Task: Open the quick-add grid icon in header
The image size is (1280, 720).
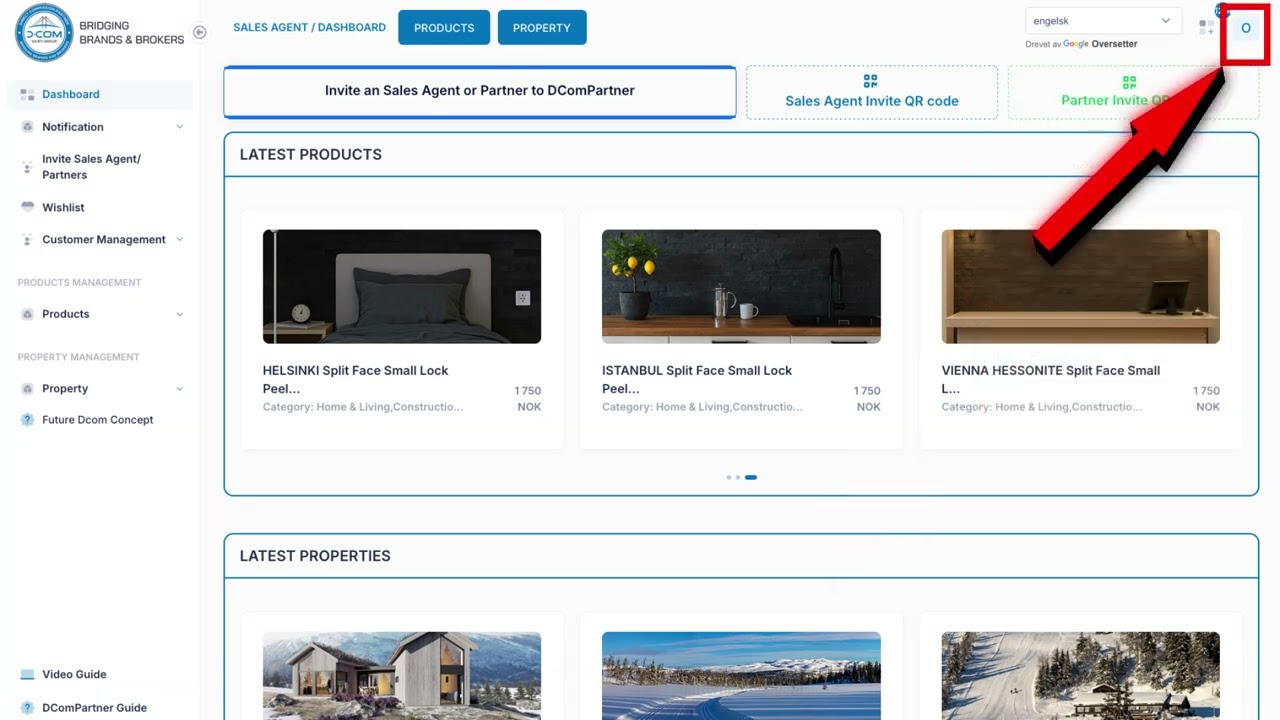Action: click(1207, 28)
